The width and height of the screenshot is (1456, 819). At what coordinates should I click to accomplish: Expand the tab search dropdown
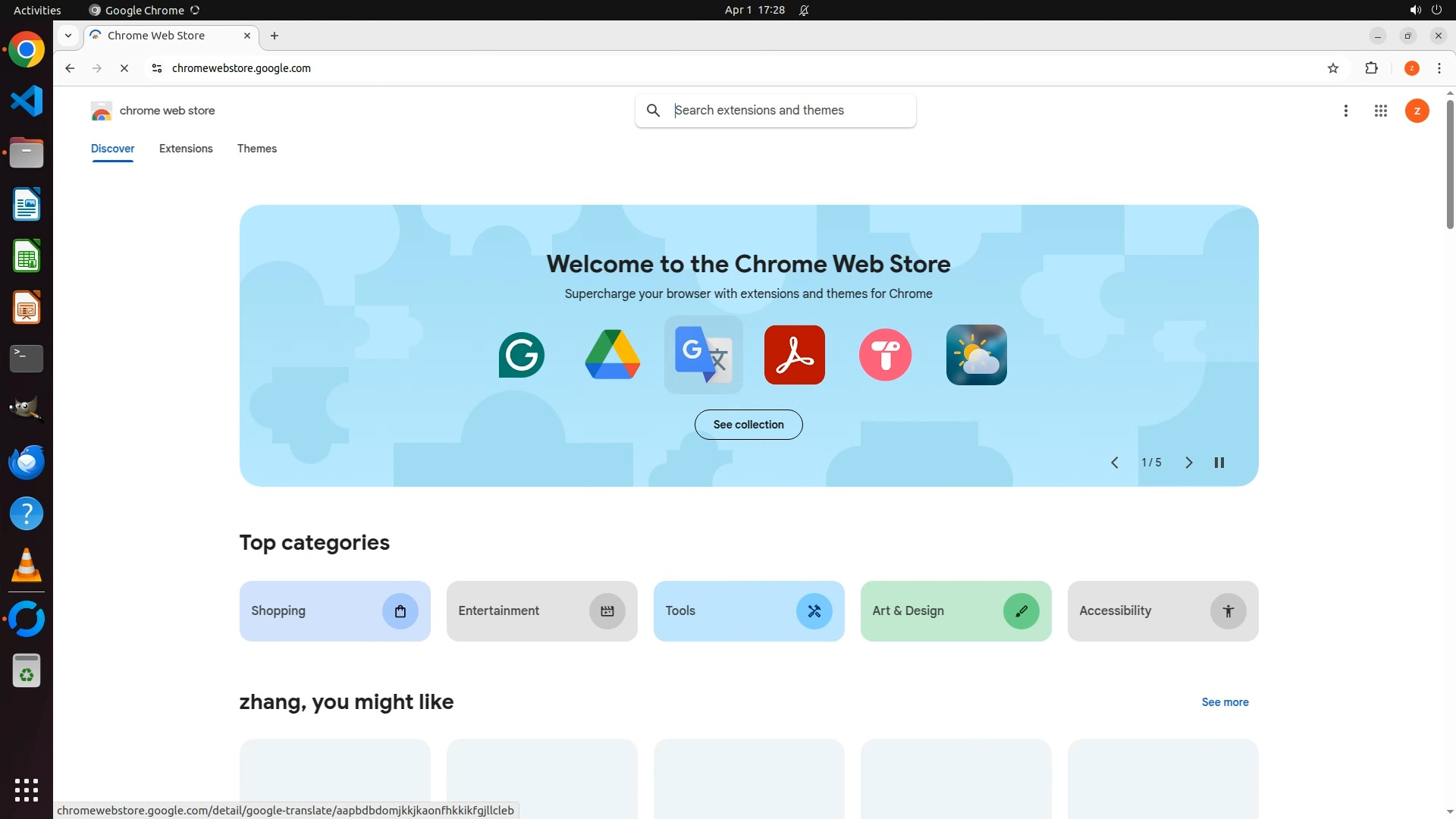tap(68, 36)
